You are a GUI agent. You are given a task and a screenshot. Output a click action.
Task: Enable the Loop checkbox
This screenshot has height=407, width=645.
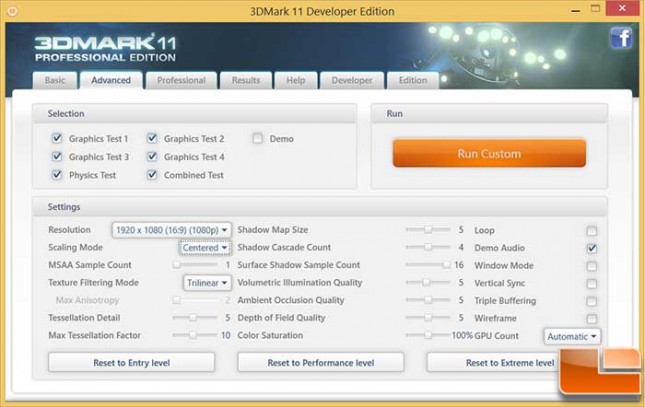[592, 231]
